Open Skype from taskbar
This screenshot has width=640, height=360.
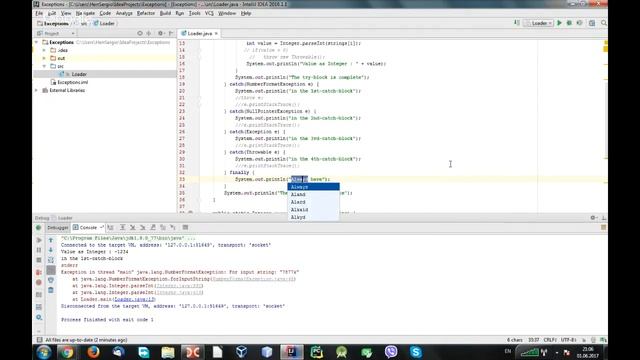416,352
